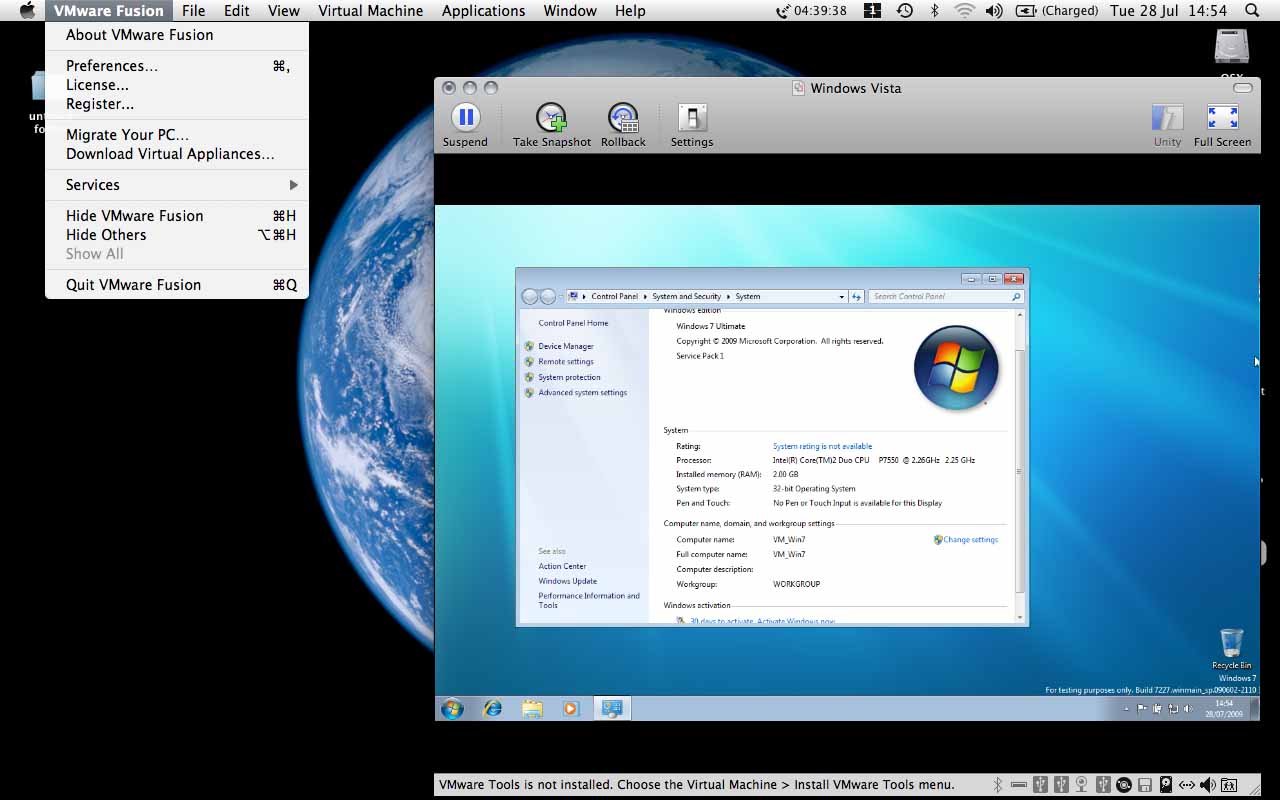Click the Spotlight magnifier in menu bar
The height and width of the screenshot is (800, 1280).
tap(1252, 11)
